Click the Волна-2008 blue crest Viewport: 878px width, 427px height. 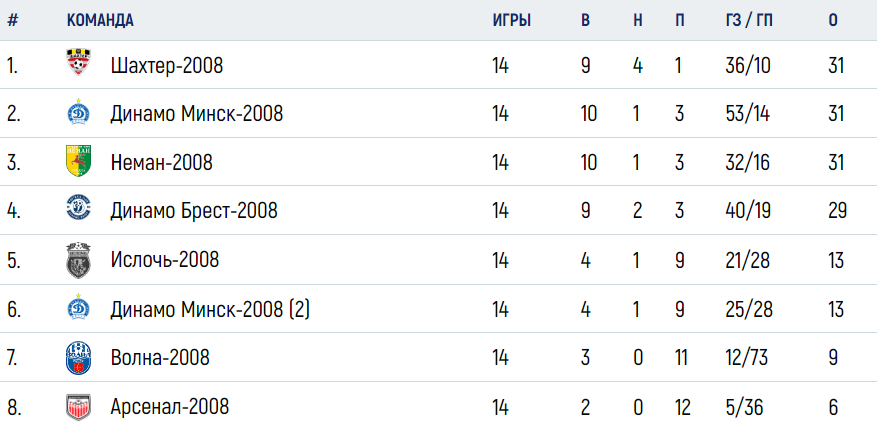click(x=78, y=358)
